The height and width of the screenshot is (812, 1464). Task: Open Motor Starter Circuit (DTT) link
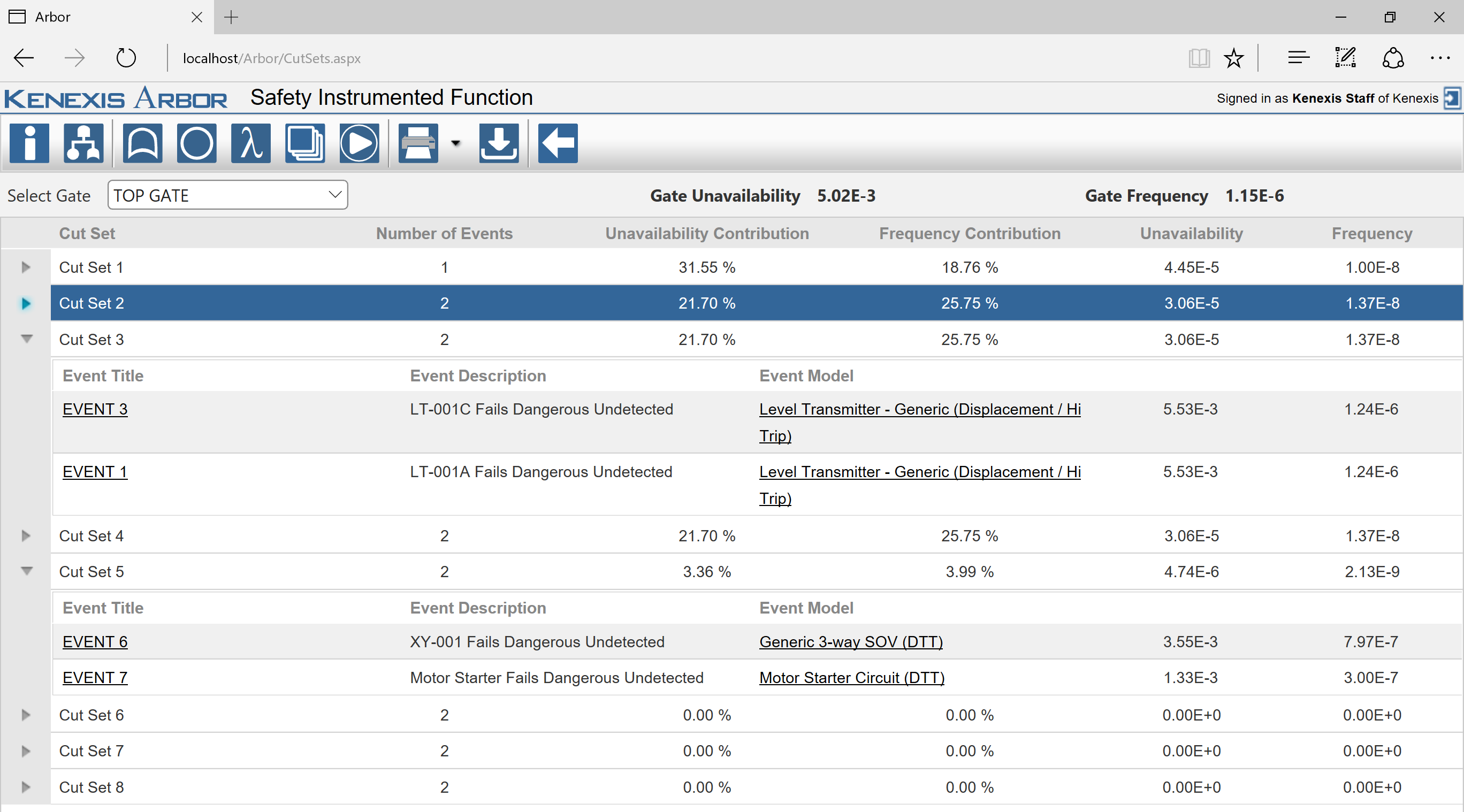click(x=851, y=677)
